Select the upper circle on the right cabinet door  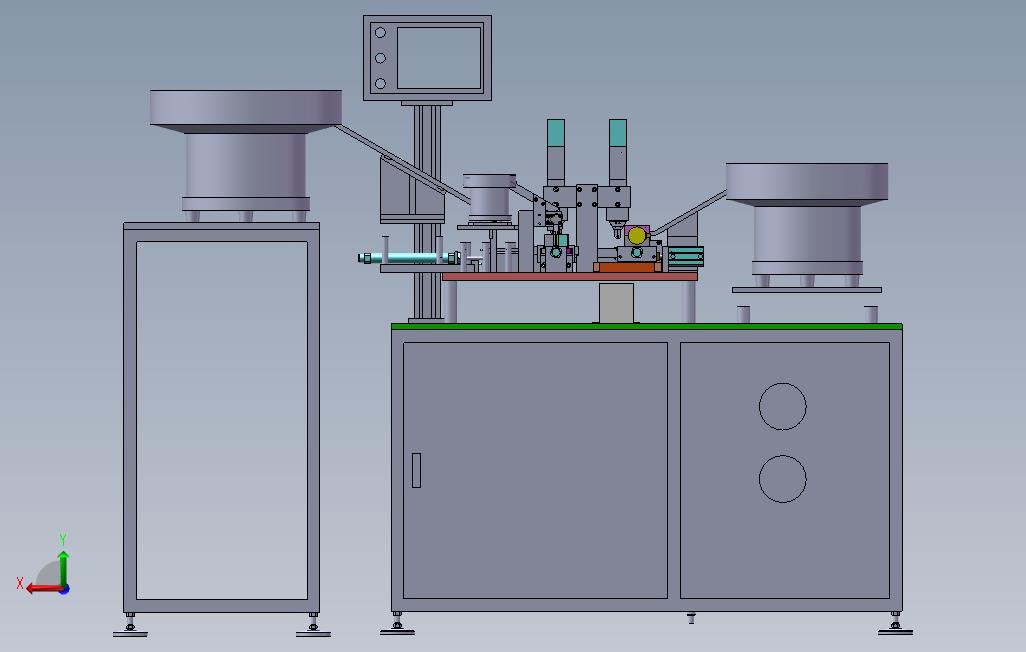click(x=783, y=407)
